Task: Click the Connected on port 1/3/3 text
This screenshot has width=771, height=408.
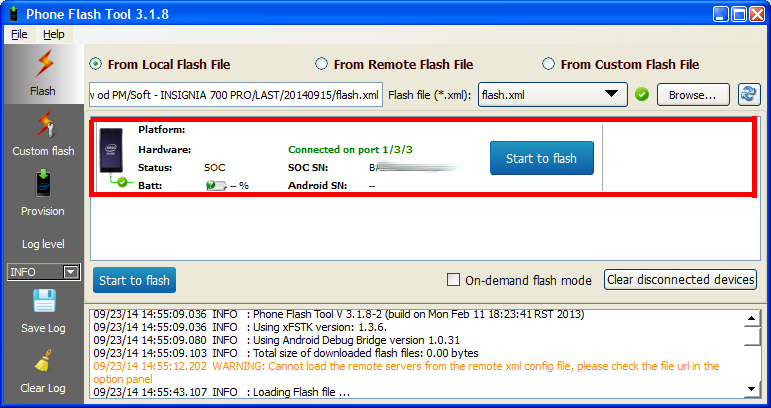Action: (x=350, y=149)
